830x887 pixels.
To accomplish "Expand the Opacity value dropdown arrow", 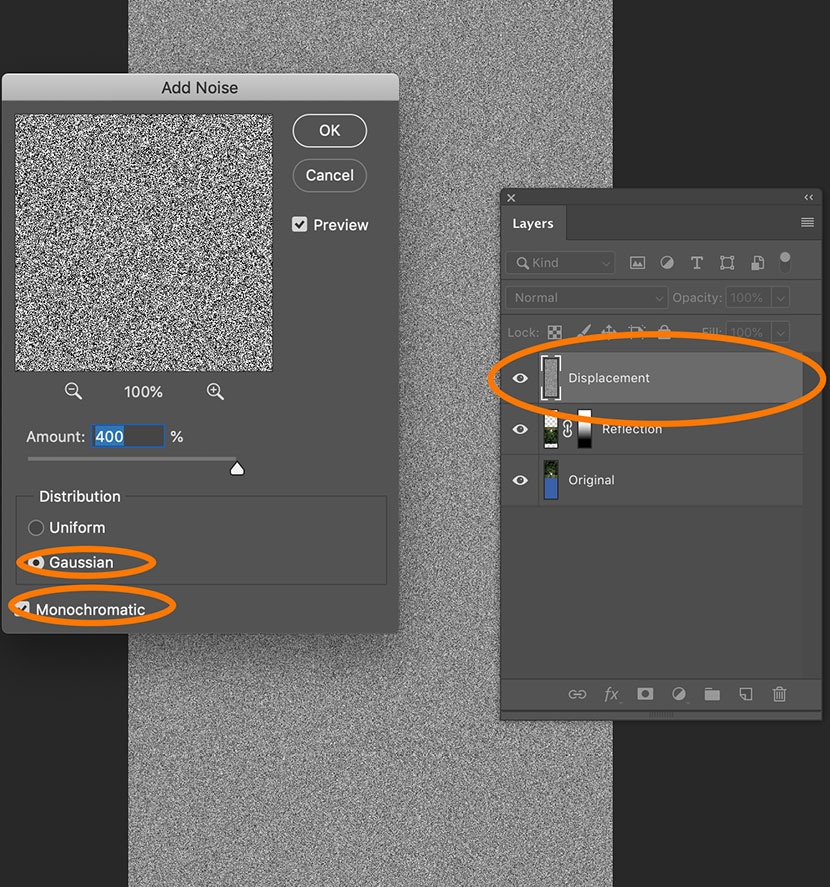I will 780,298.
